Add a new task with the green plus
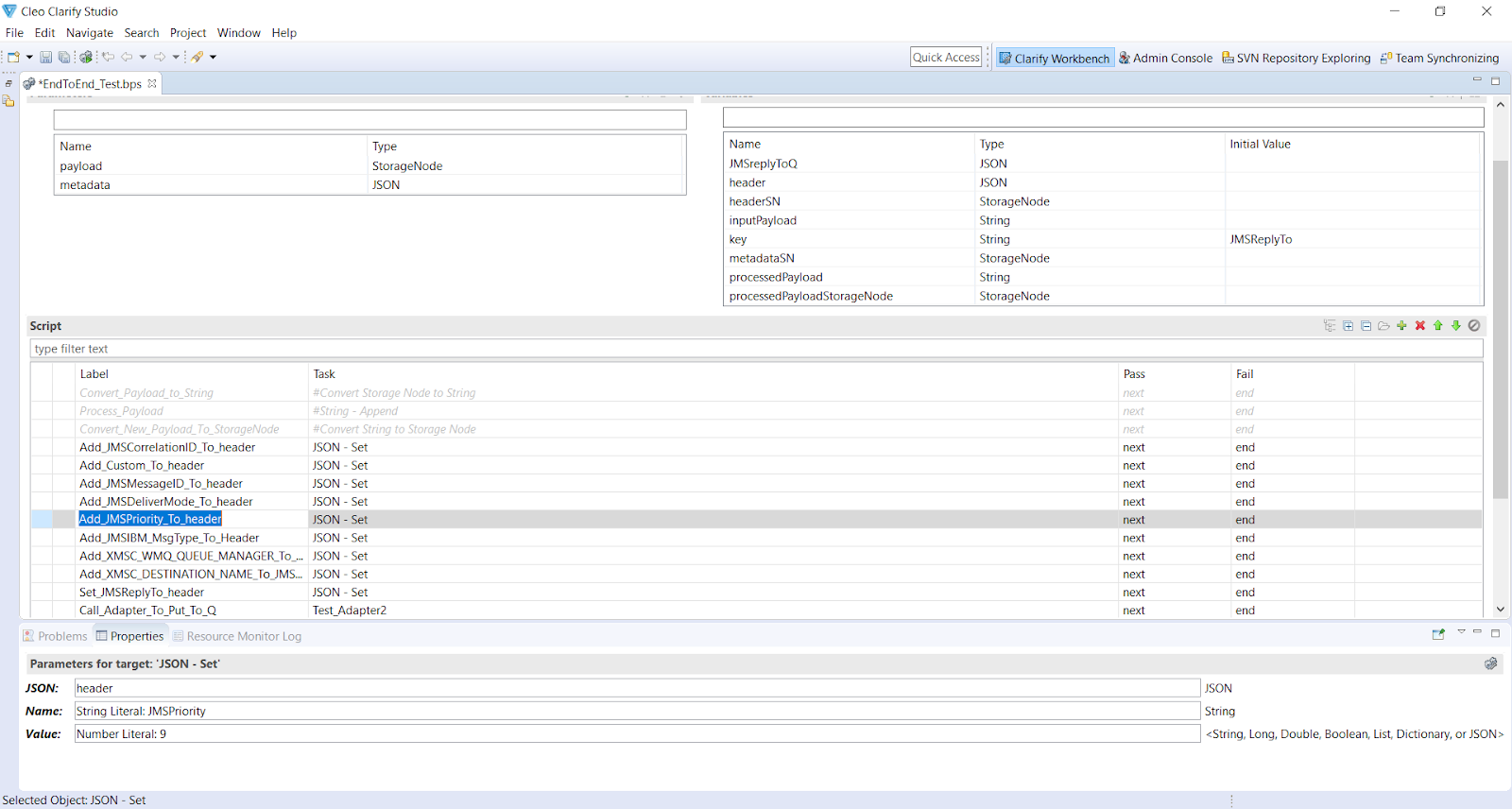The image size is (1512, 809). click(1401, 326)
